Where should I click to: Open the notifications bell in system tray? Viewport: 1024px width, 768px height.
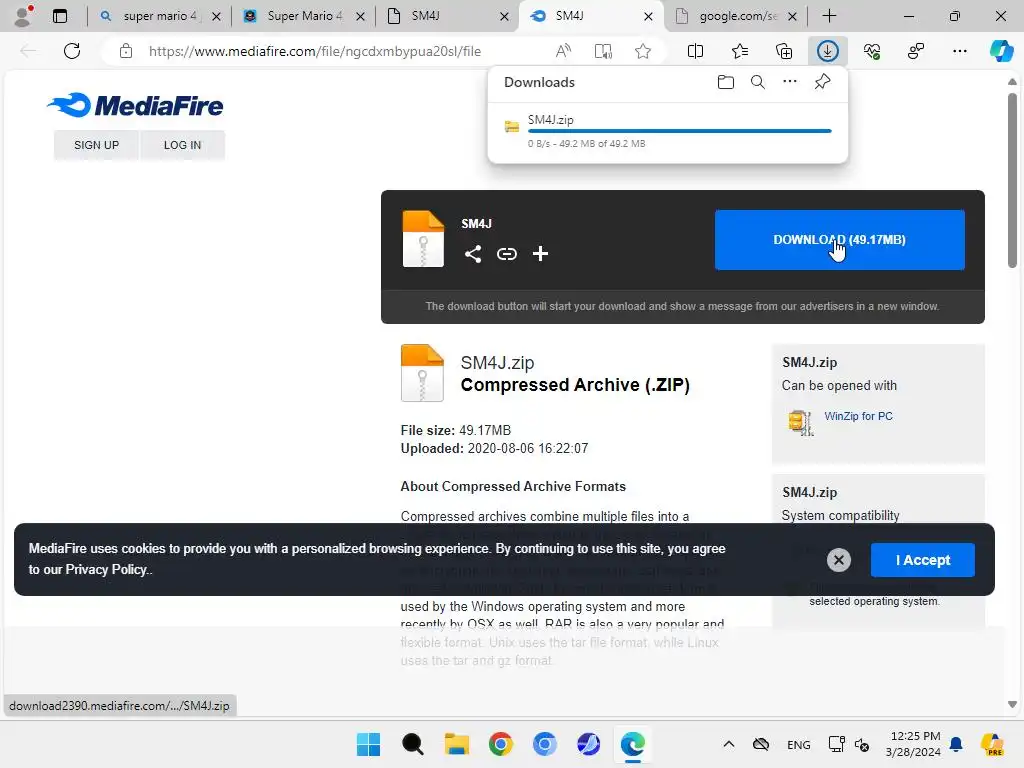tap(956, 744)
